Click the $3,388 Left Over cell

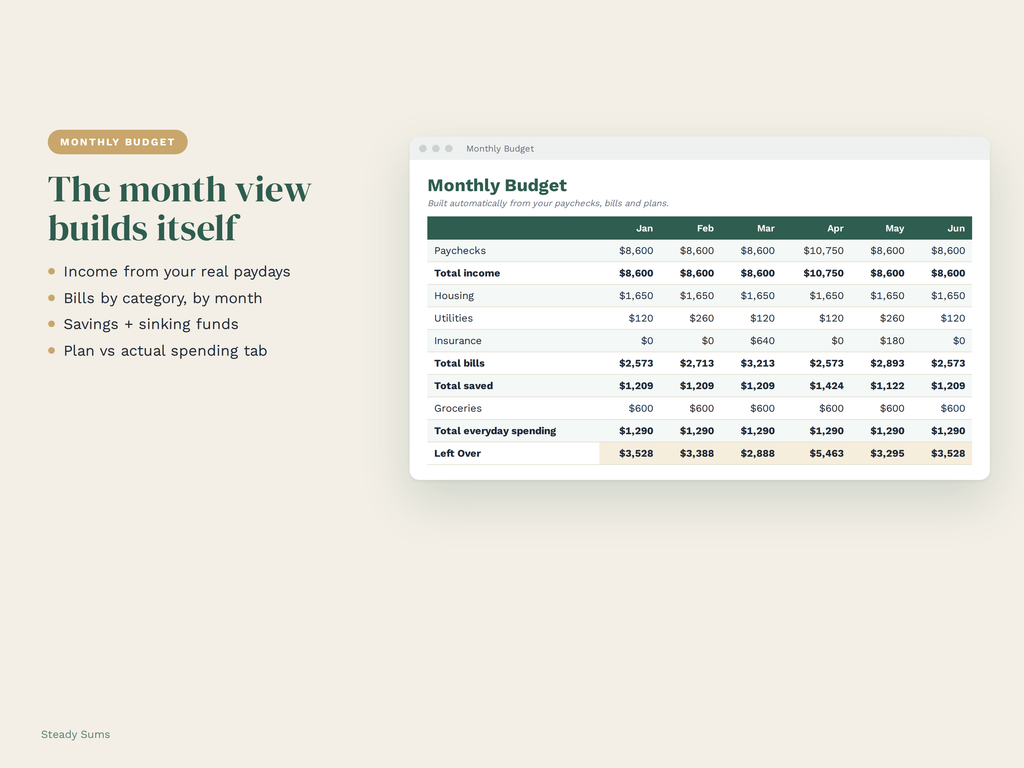[x=697, y=453]
